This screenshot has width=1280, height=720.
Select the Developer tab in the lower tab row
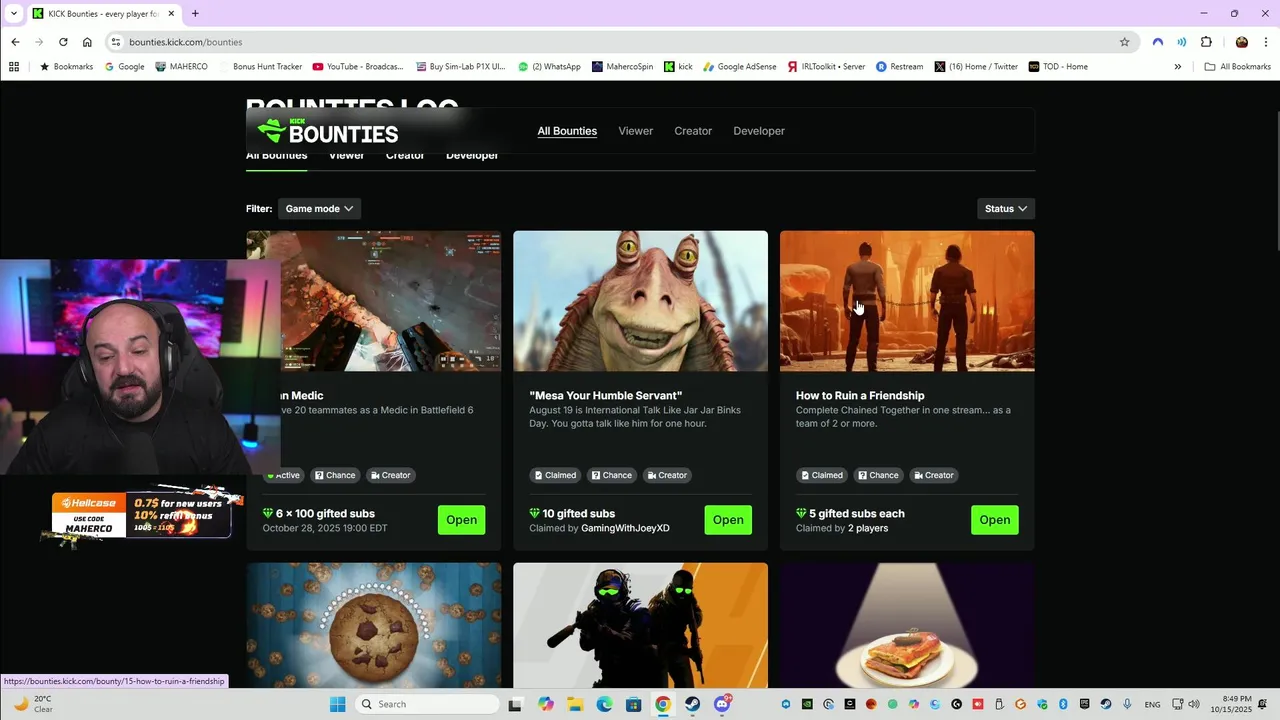pyautogui.click(x=472, y=157)
